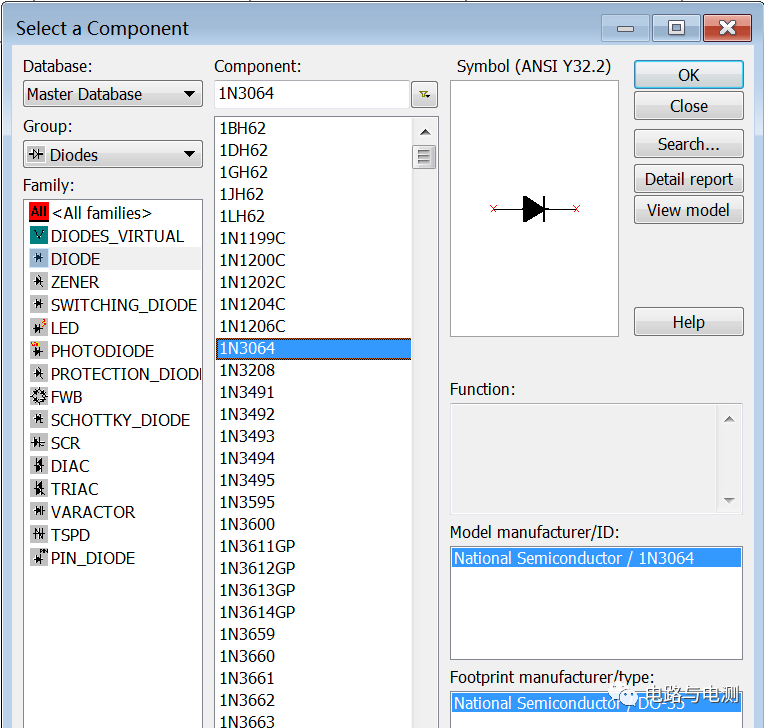Click the Function box scroll-up arrow

729,419
